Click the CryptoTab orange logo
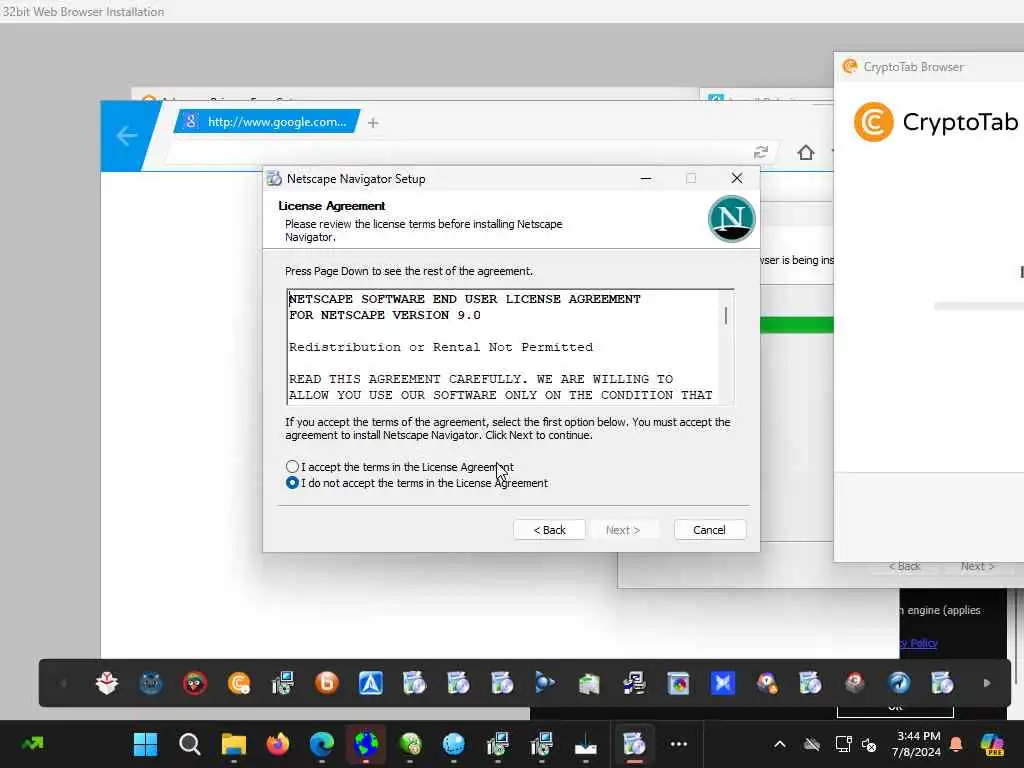The height and width of the screenshot is (768, 1024). (x=873, y=122)
